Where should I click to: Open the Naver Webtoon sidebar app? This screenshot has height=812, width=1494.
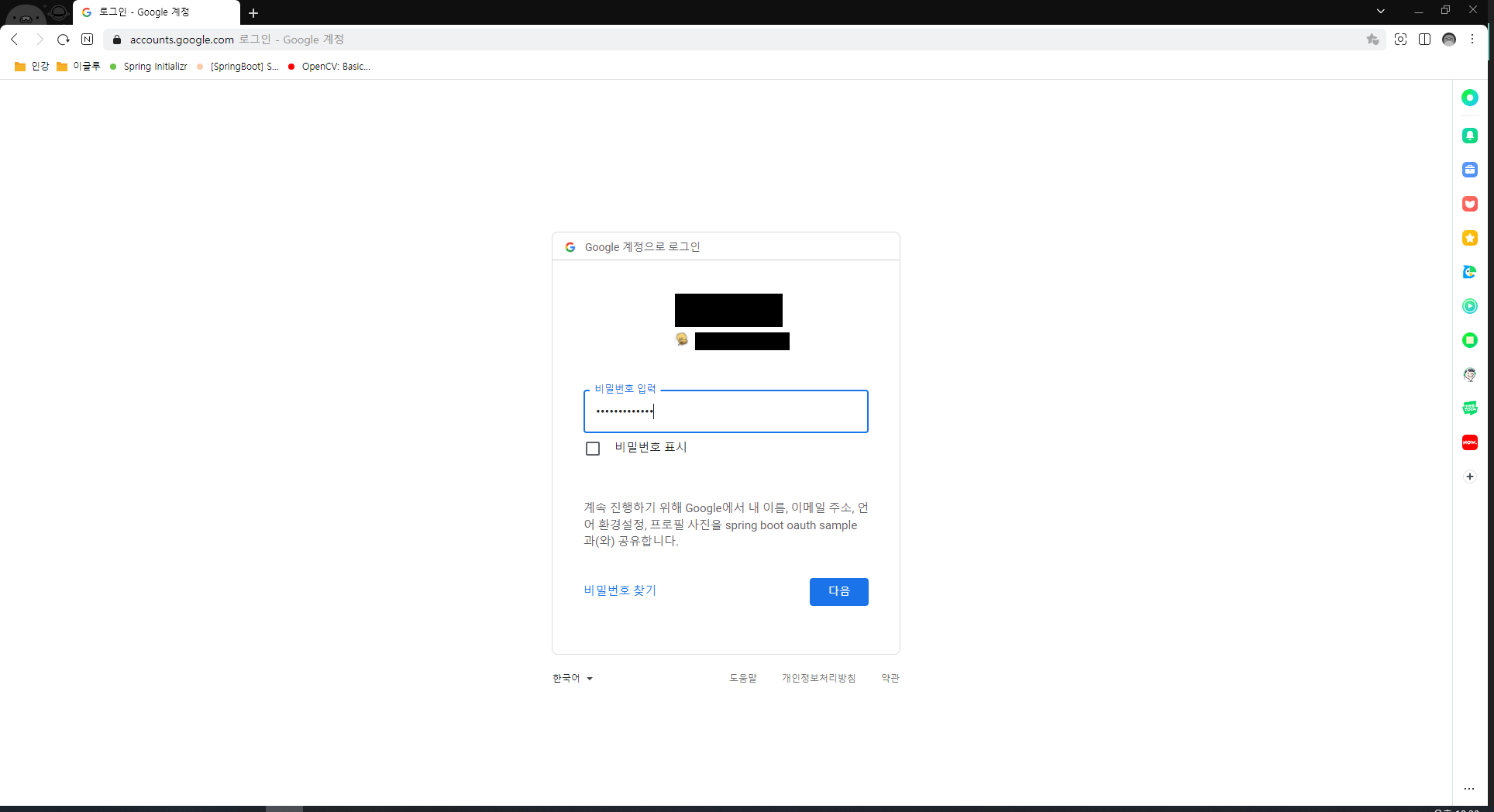coord(1469,408)
